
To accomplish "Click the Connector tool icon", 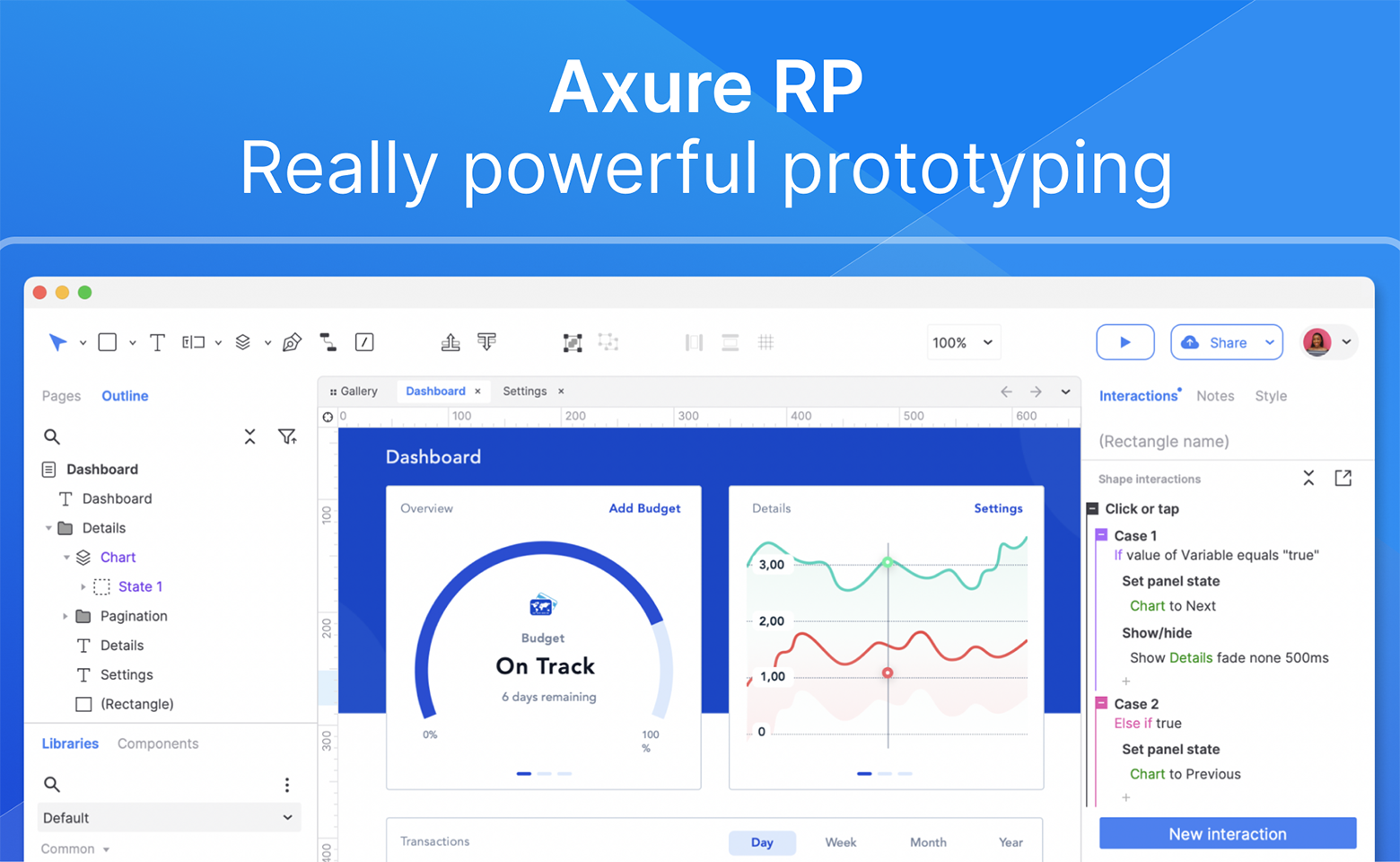I will click(x=328, y=342).
